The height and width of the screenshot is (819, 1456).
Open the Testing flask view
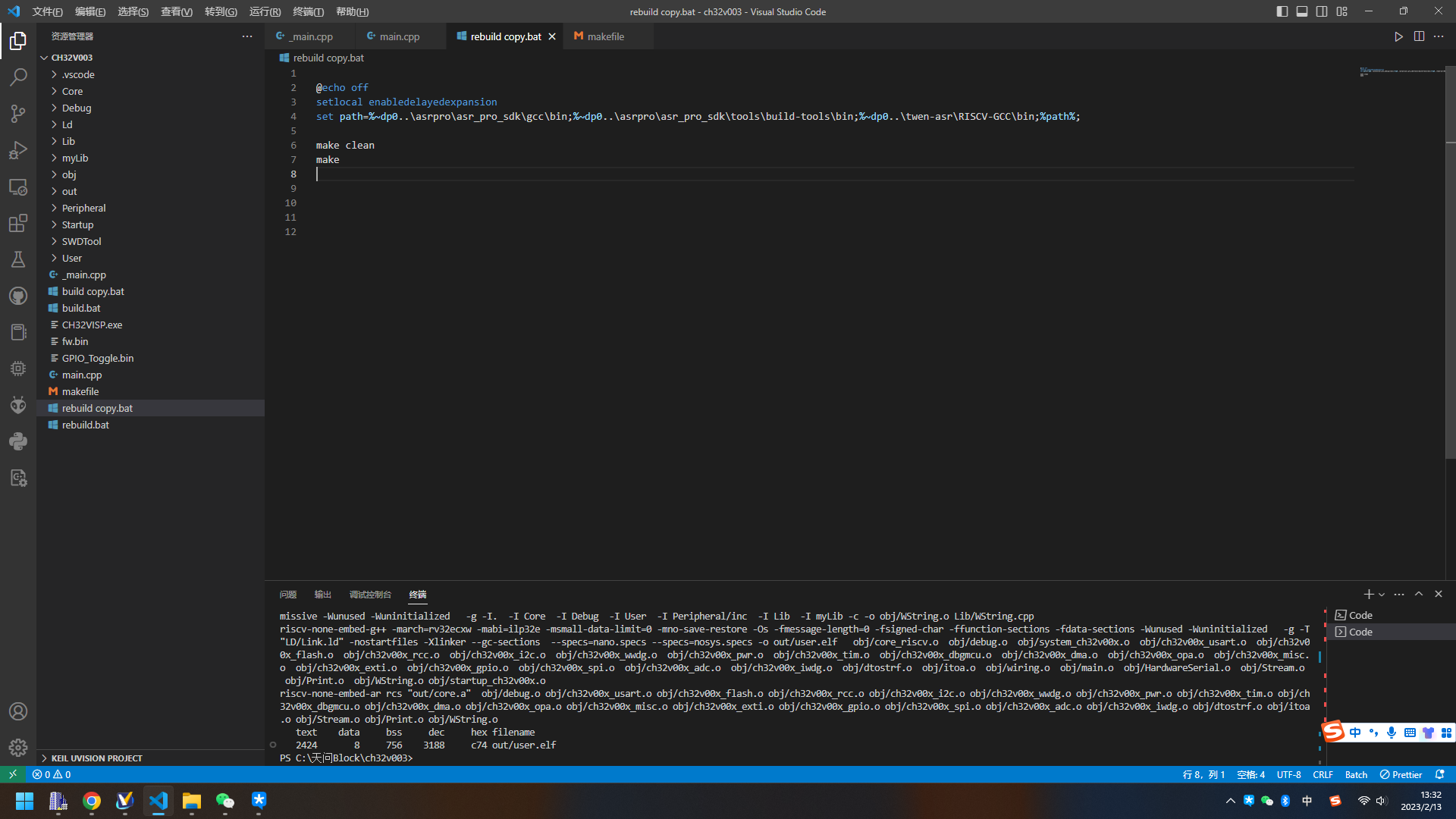(x=18, y=259)
